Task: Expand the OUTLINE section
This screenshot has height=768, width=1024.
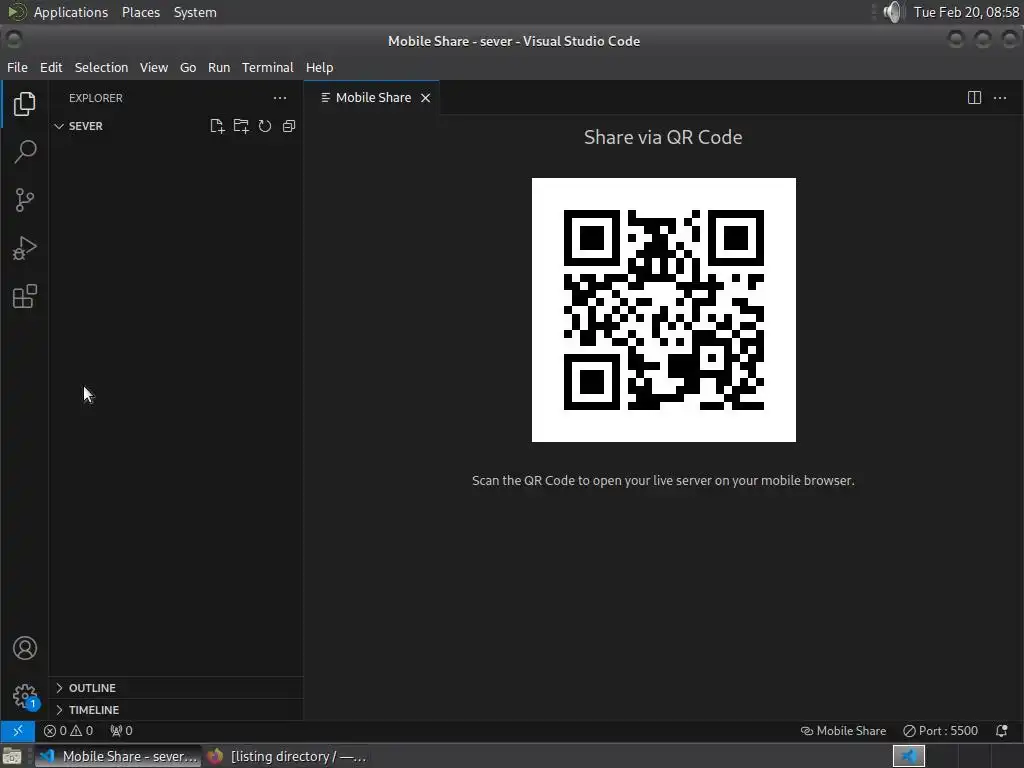Action: 92,688
